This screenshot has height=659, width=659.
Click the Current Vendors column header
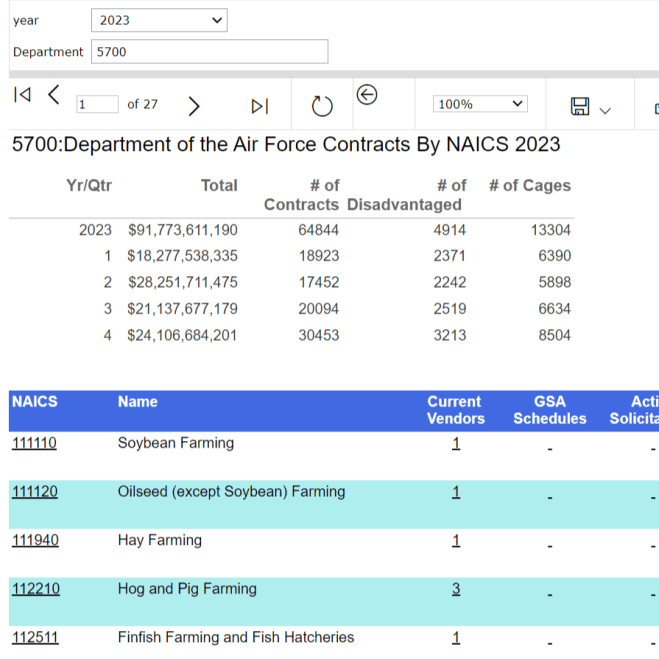456,410
